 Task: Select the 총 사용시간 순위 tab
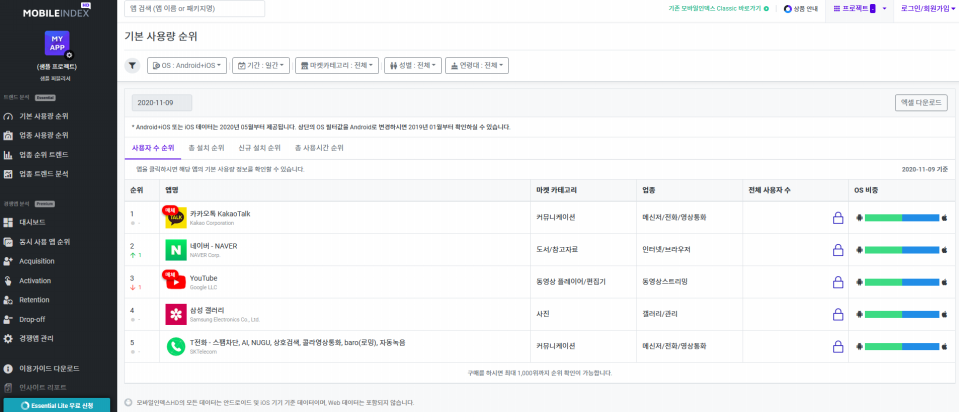319,148
